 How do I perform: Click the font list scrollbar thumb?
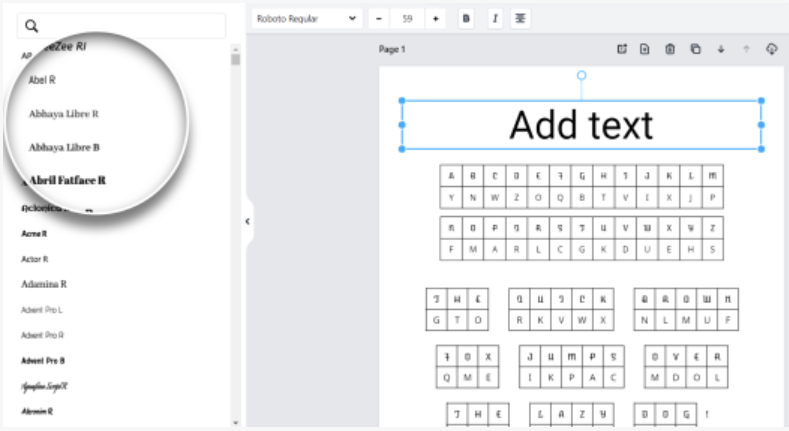click(x=235, y=59)
